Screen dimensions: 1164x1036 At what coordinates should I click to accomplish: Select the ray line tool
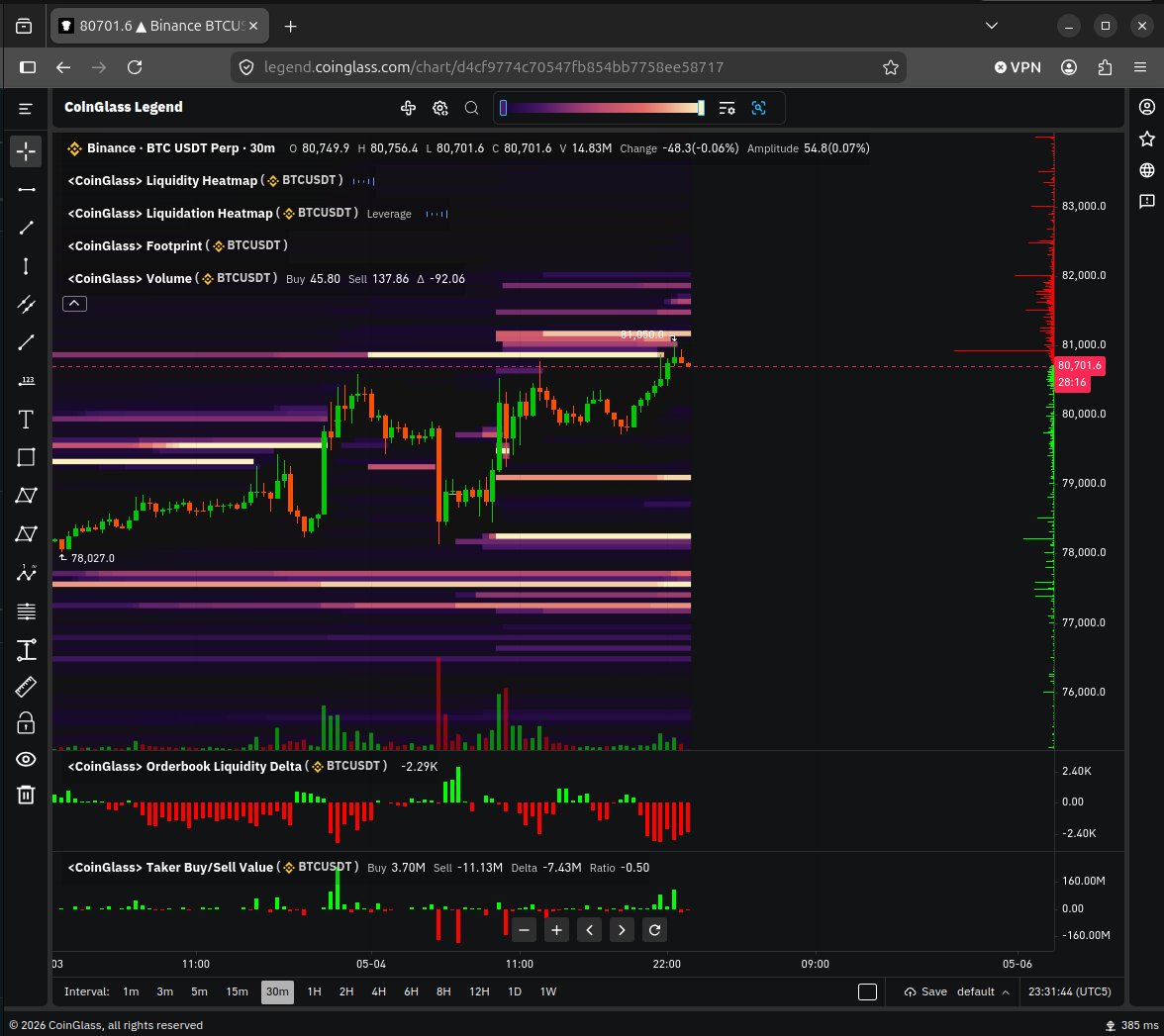[x=26, y=342]
